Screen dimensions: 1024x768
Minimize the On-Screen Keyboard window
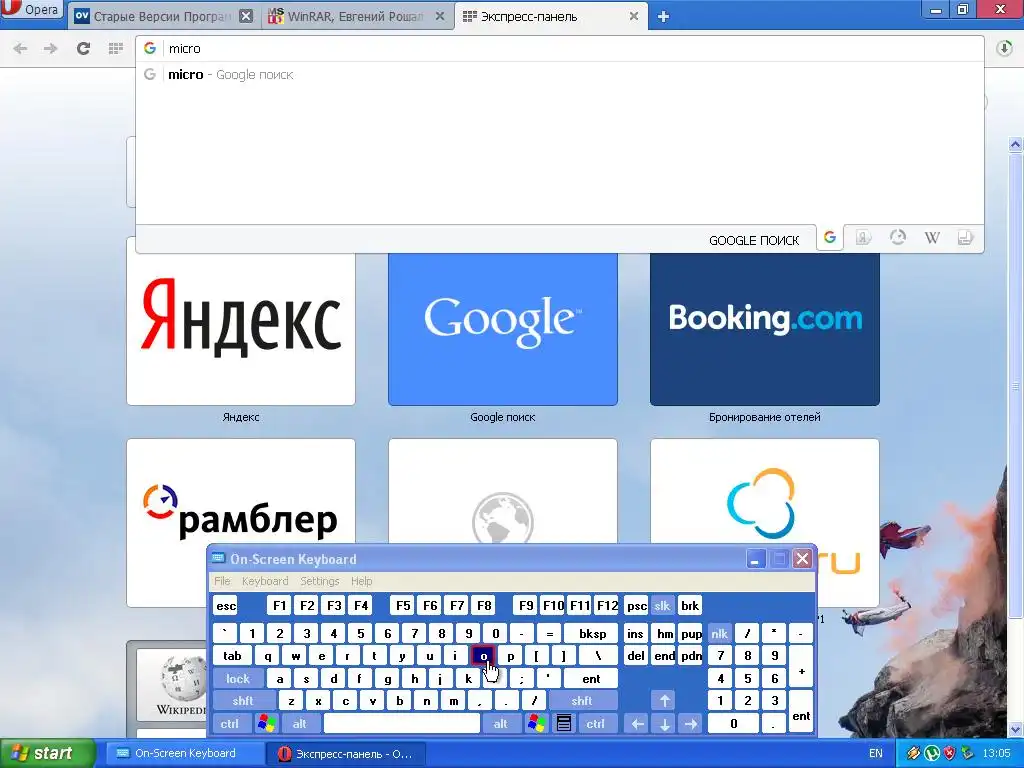[x=756, y=559]
